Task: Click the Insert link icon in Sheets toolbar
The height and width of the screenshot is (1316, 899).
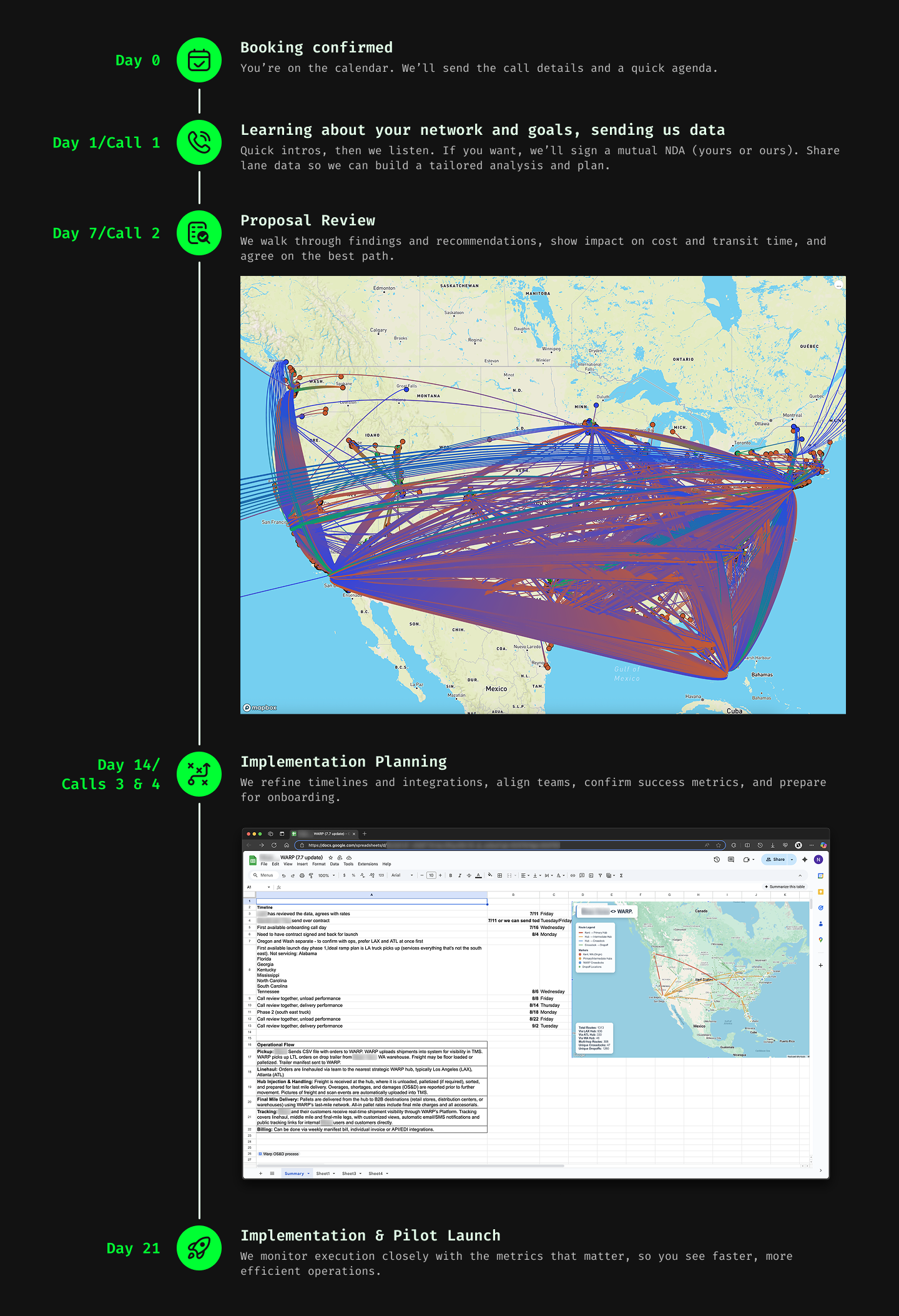Action: pyautogui.click(x=573, y=875)
